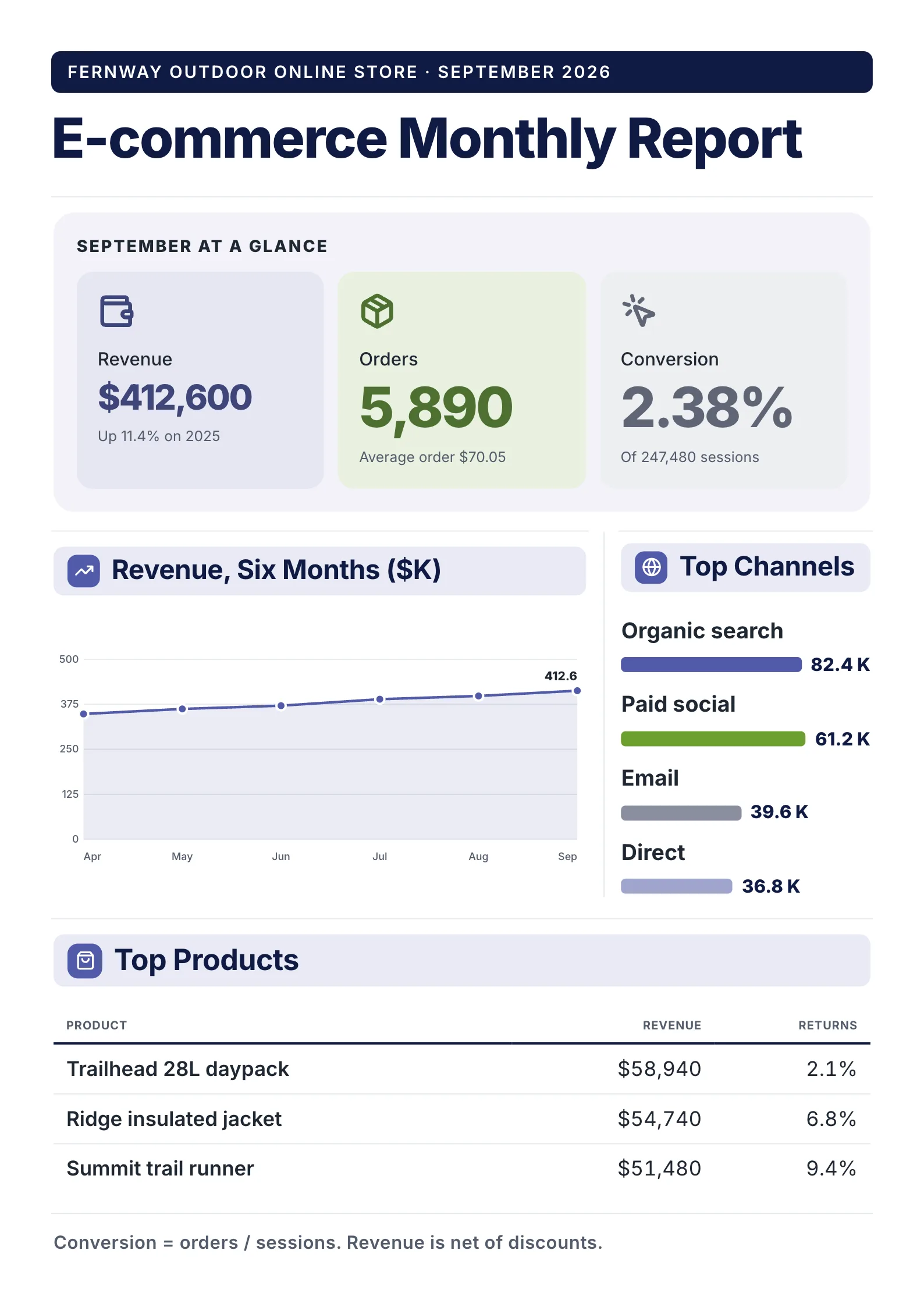924x1307 pixels.
Task: Click the Apr data point on the chart
Action: pyautogui.click(x=84, y=714)
